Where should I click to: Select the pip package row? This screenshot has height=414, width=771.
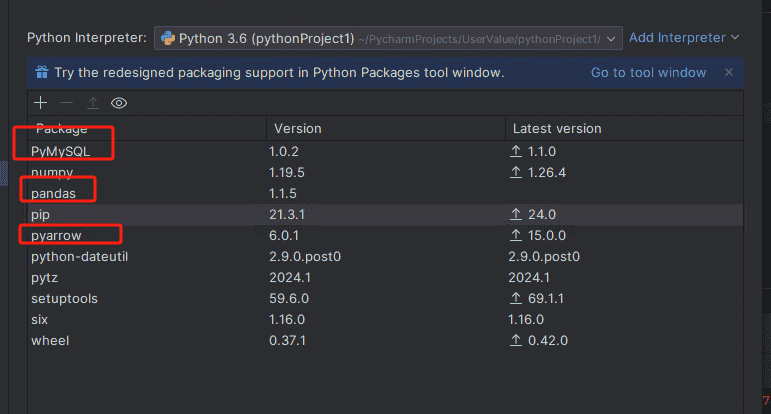point(40,214)
